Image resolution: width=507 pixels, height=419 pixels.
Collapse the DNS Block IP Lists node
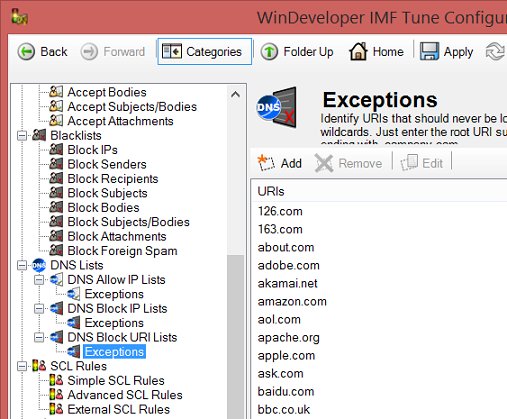[39, 309]
